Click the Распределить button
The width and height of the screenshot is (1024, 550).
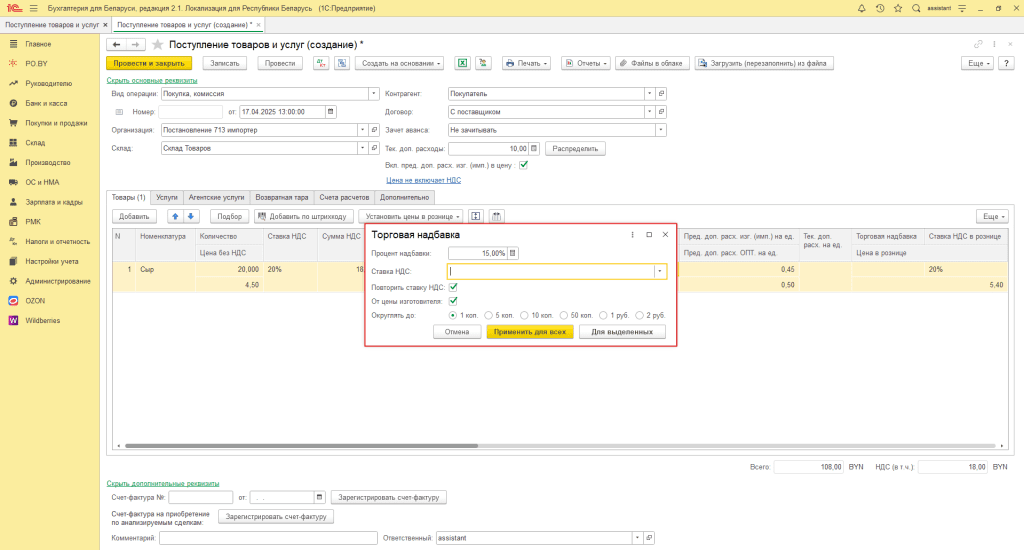pos(575,148)
